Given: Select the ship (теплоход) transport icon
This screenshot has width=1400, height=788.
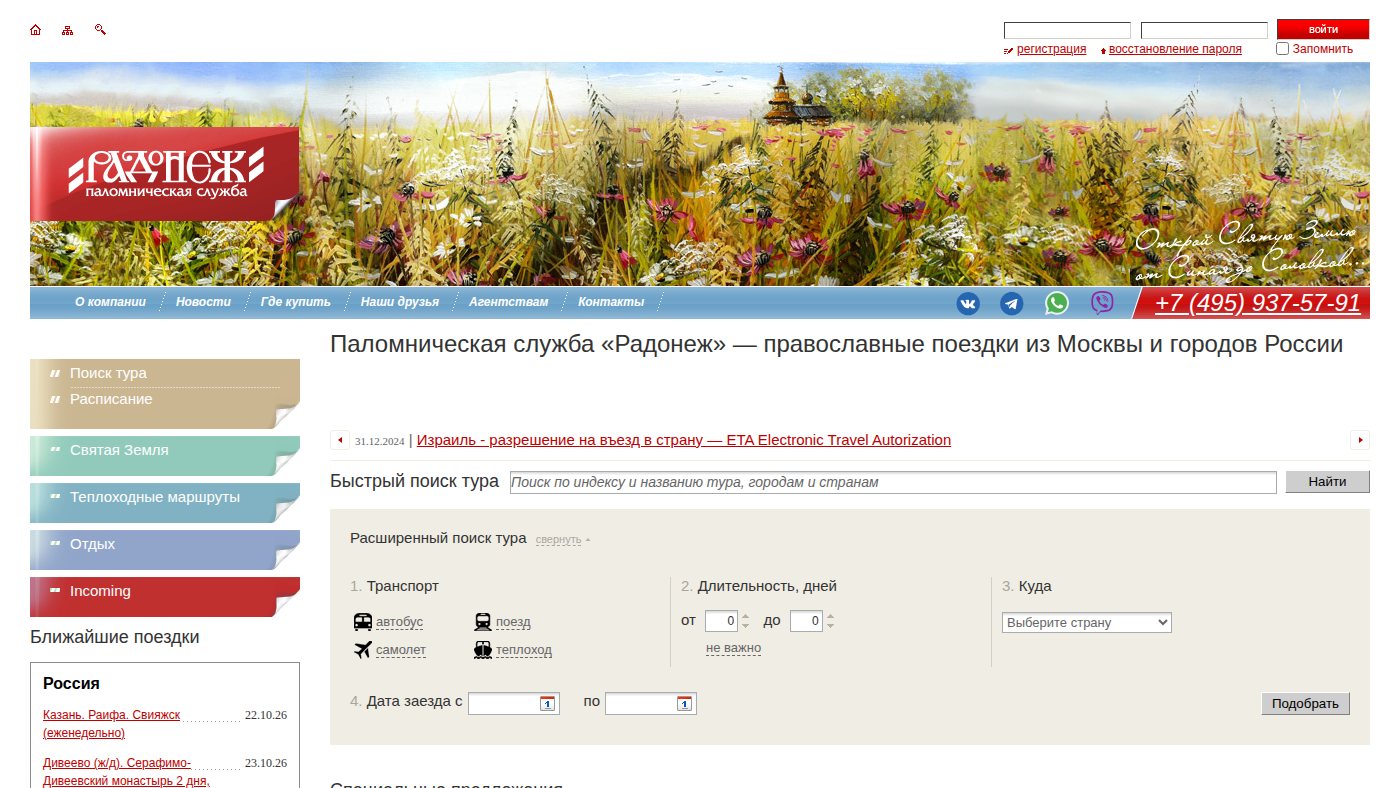Looking at the screenshot, I should pos(483,650).
